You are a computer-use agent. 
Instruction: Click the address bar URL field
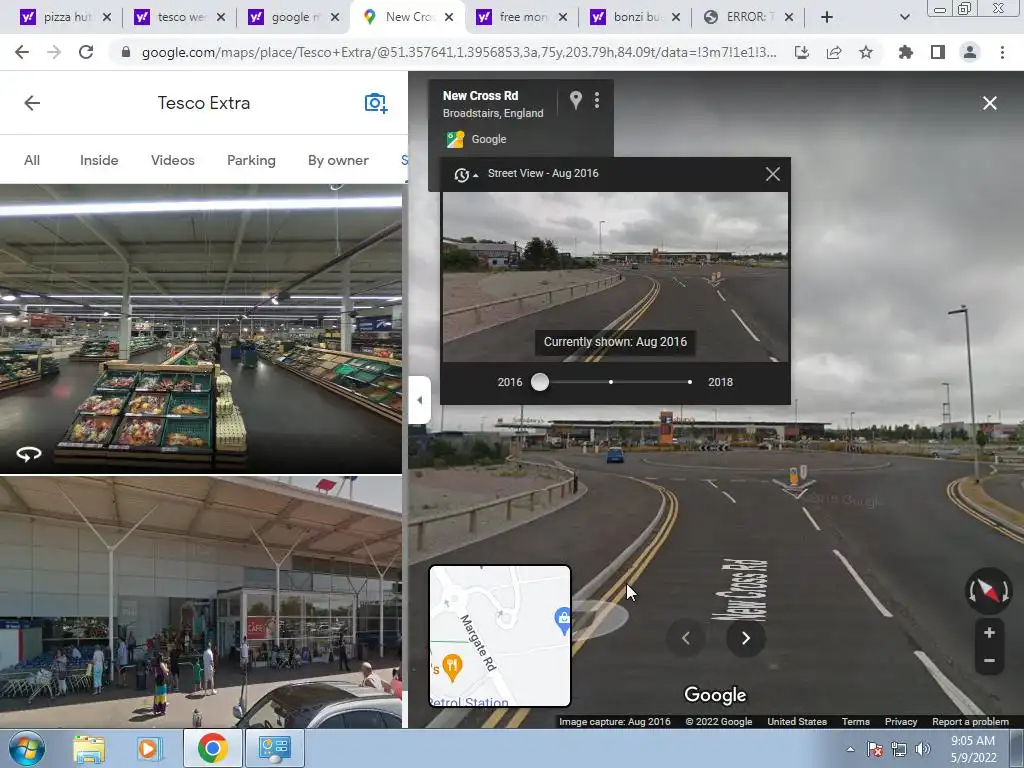(458, 52)
